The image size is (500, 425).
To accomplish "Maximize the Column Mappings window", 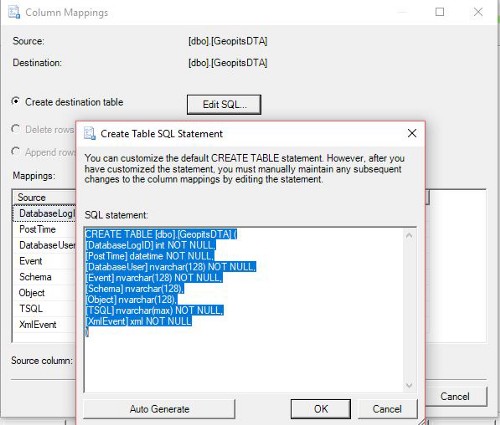I will coord(440,12).
